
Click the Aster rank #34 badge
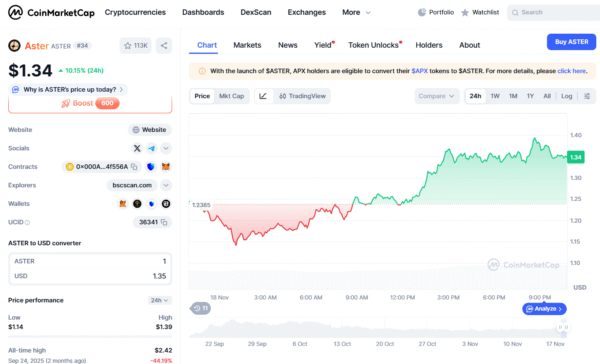click(x=82, y=46)
